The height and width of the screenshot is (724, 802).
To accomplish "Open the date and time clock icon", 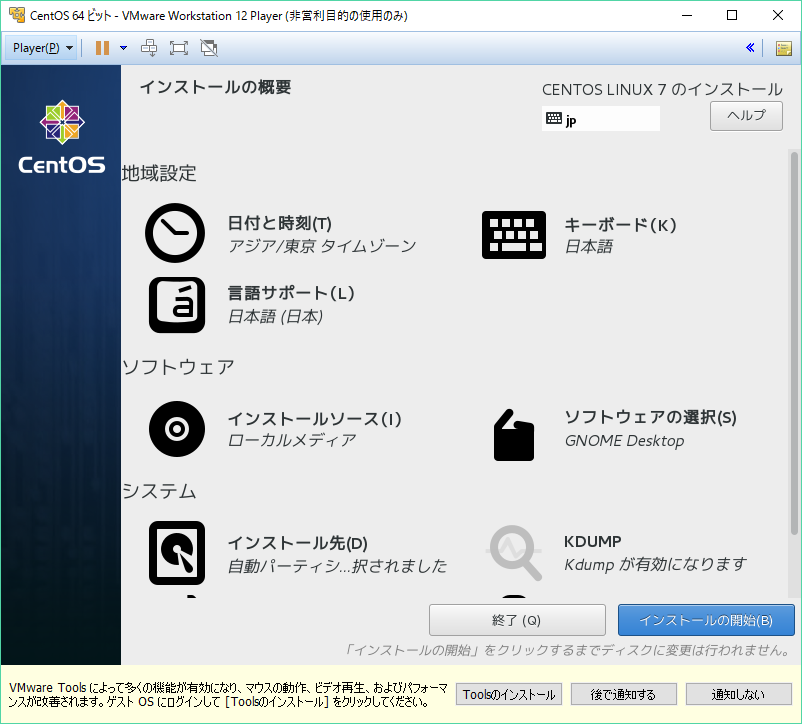I will [175, 233].
